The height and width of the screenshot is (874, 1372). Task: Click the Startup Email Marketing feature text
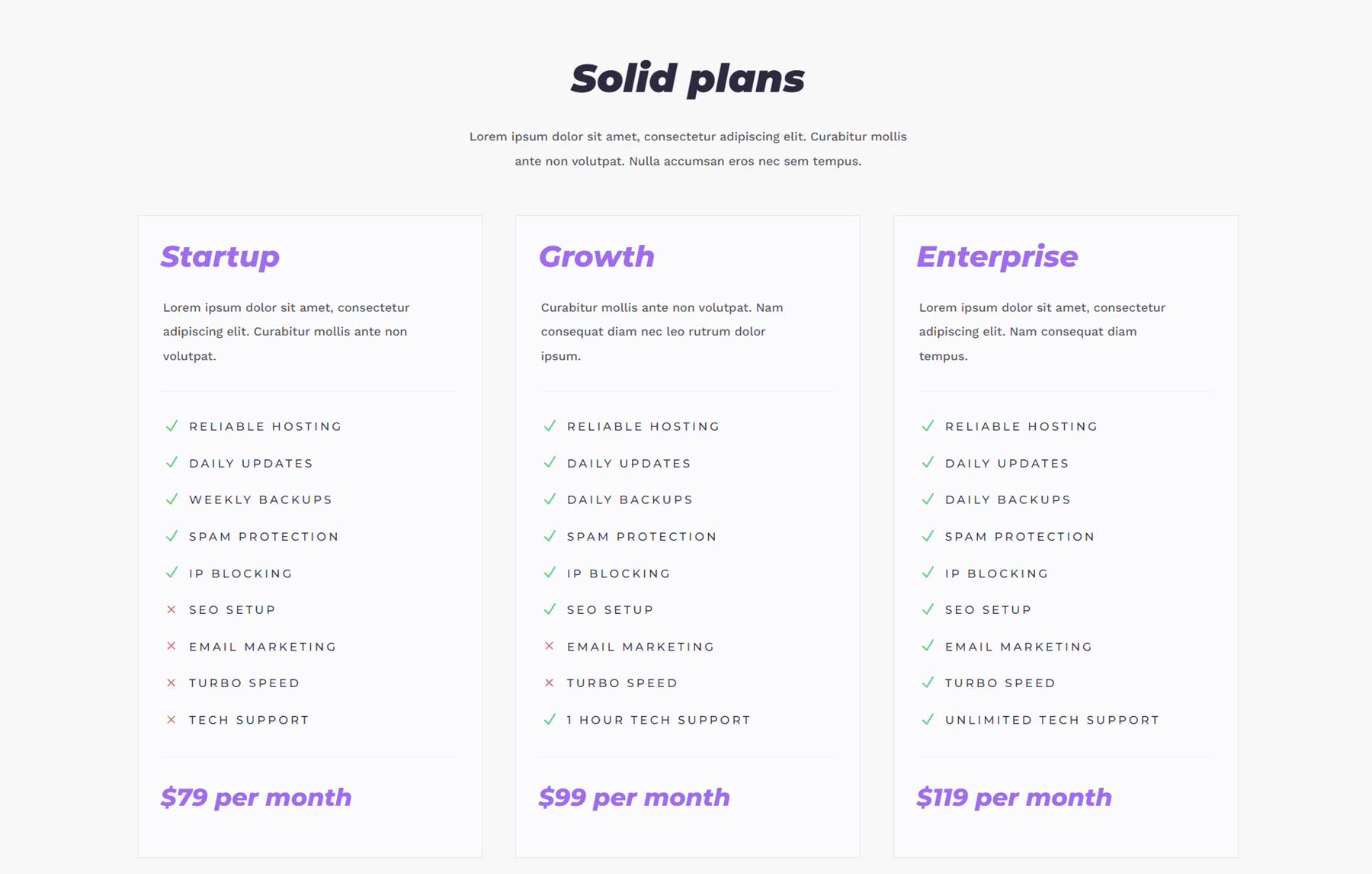[263, 647]
